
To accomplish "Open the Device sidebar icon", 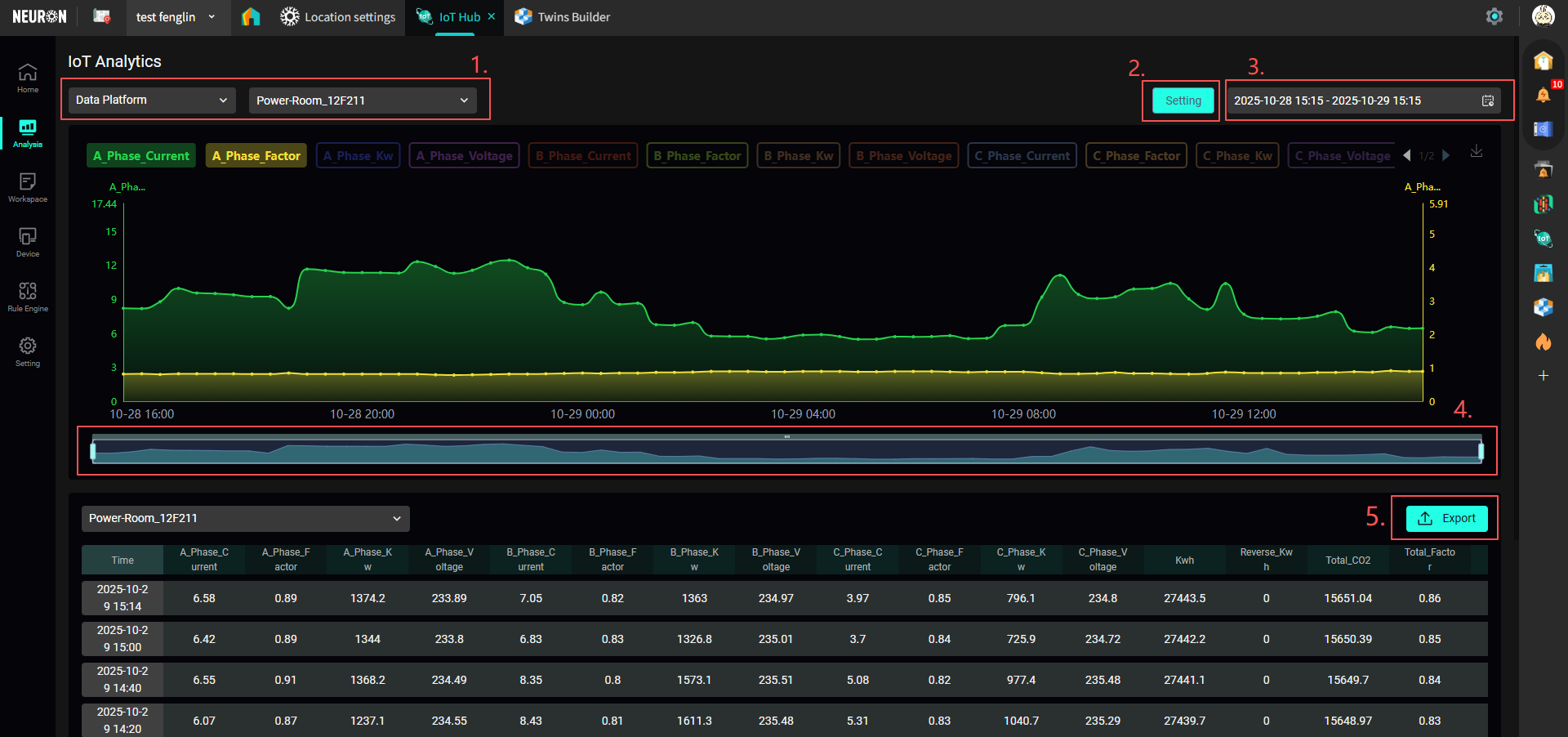I will (27, 242).
